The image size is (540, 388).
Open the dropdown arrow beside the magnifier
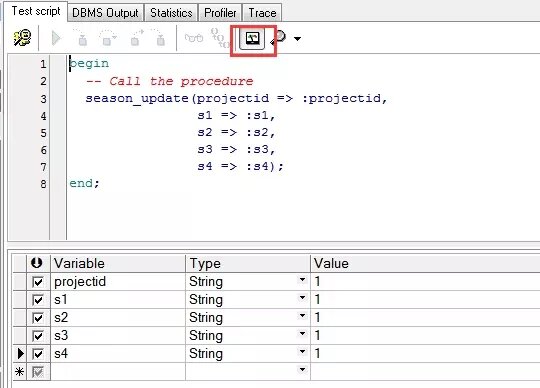(x=298, y=39)
